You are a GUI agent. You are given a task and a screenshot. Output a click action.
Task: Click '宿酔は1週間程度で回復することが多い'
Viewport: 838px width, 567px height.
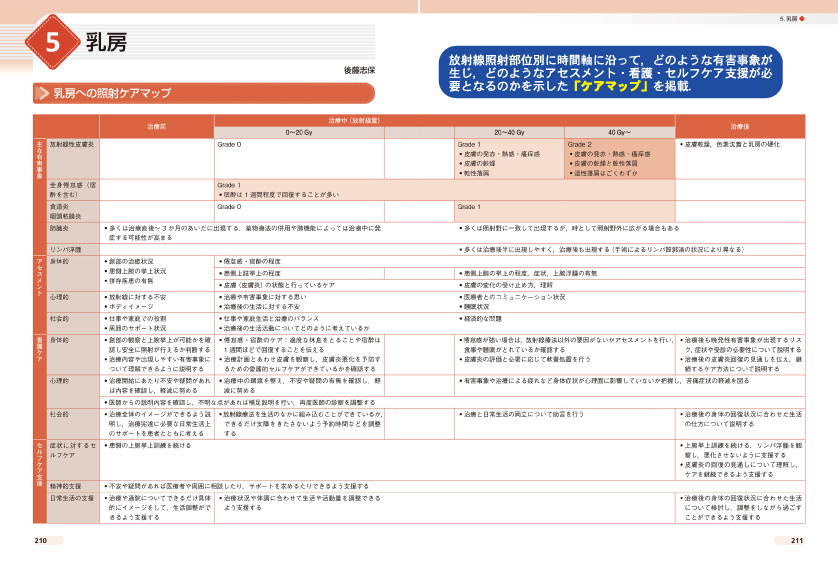point(279,195)
